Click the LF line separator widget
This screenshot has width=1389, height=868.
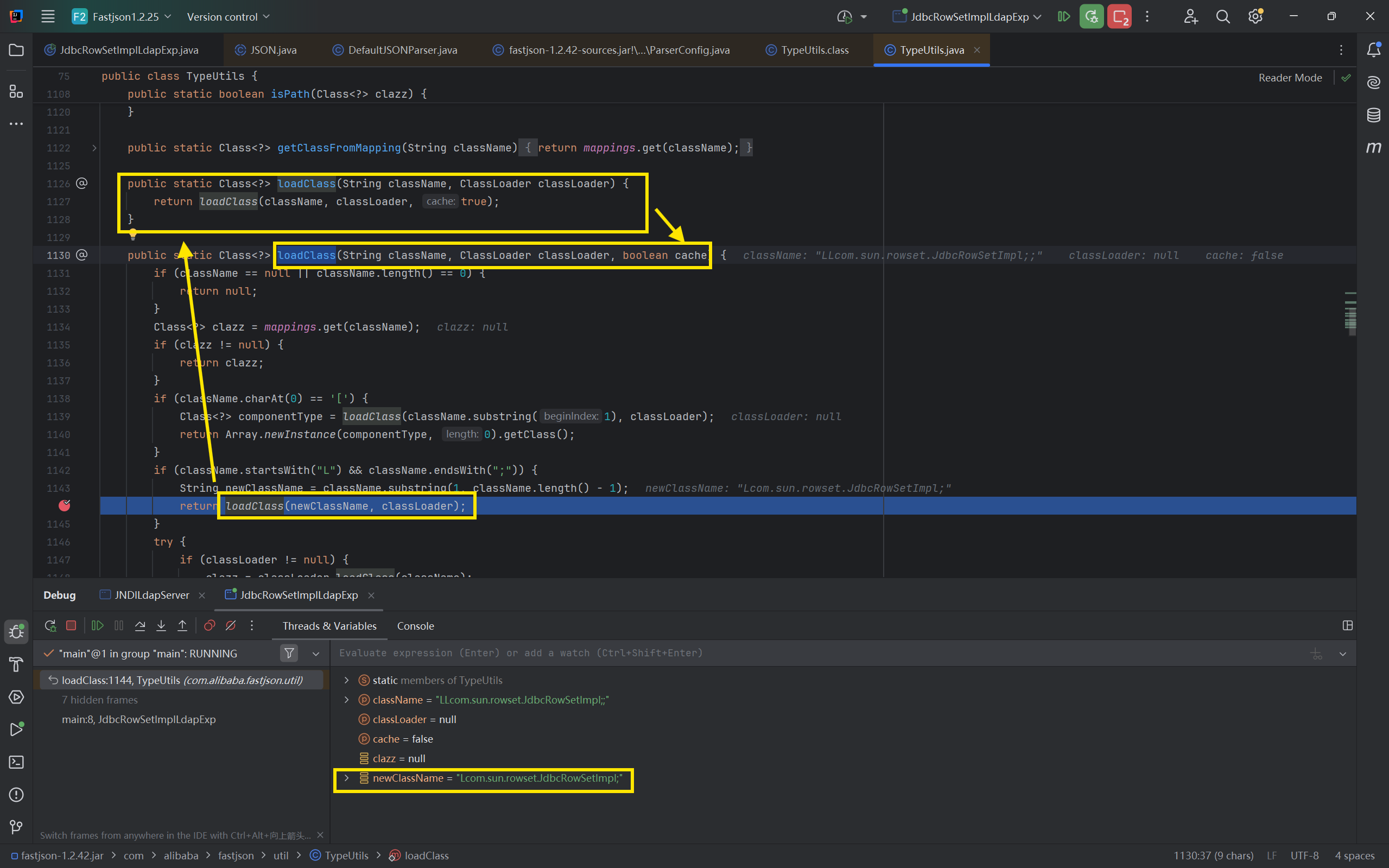coord(1271,856)
